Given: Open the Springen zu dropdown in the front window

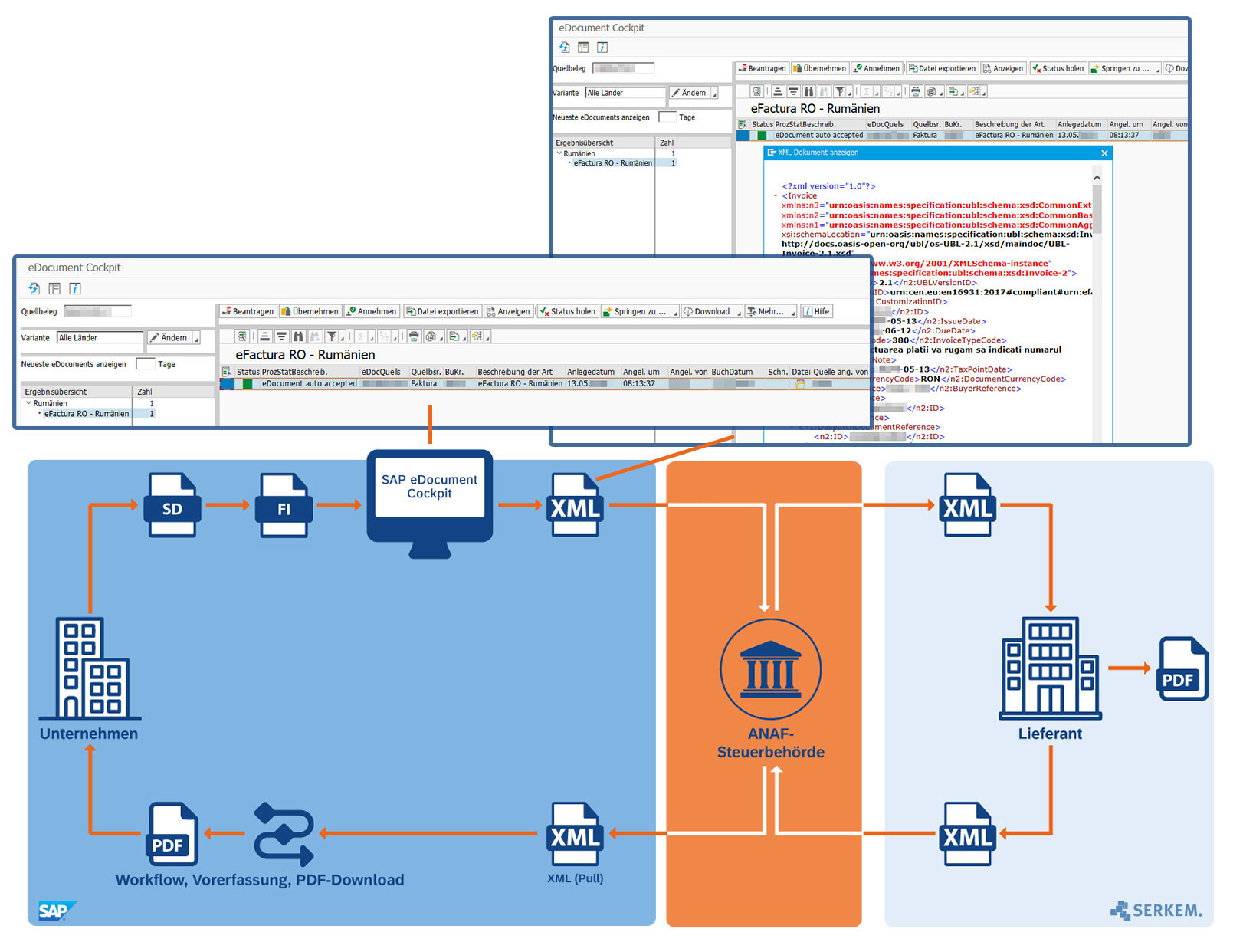Looking at the screenshot, I should pyautogui.click(x=639, y=312).
